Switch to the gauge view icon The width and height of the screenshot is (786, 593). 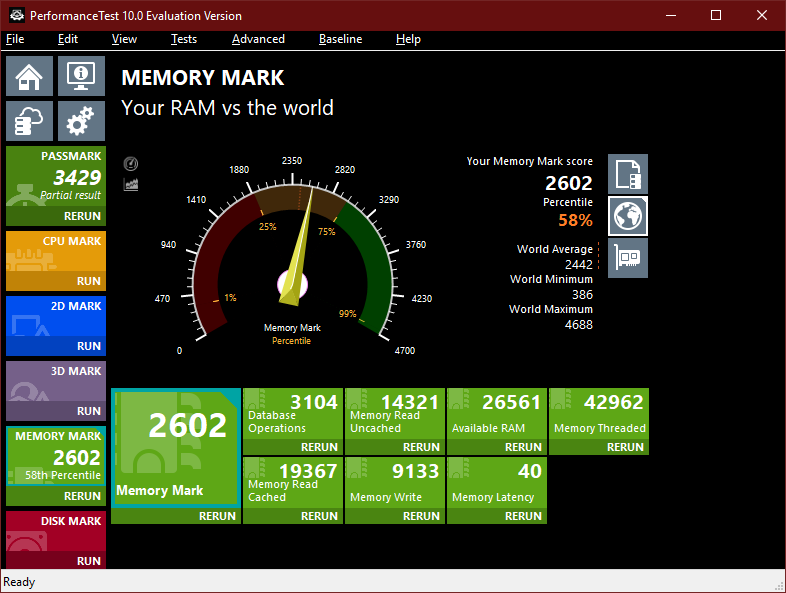pos(131,163)
